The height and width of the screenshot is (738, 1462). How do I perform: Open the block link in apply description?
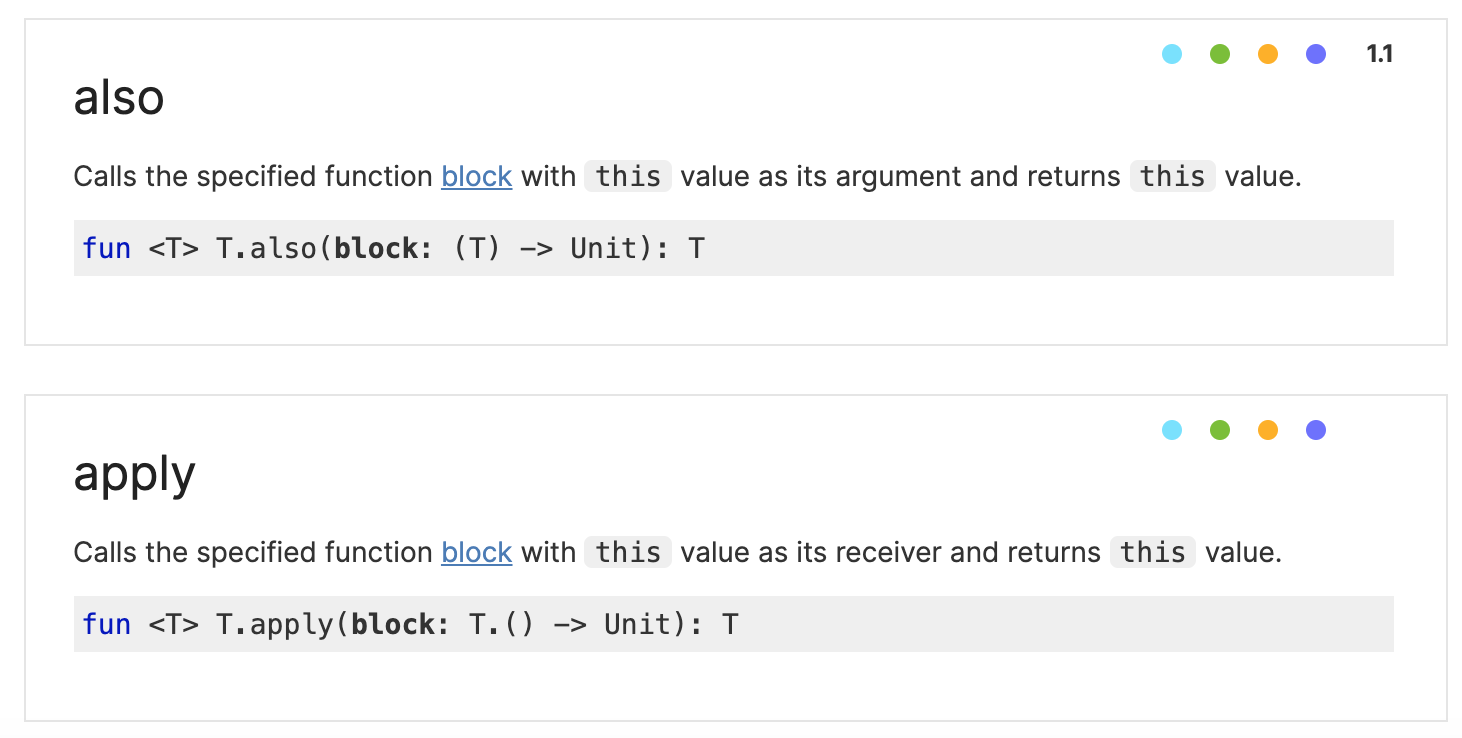click(x=477, y=553)
